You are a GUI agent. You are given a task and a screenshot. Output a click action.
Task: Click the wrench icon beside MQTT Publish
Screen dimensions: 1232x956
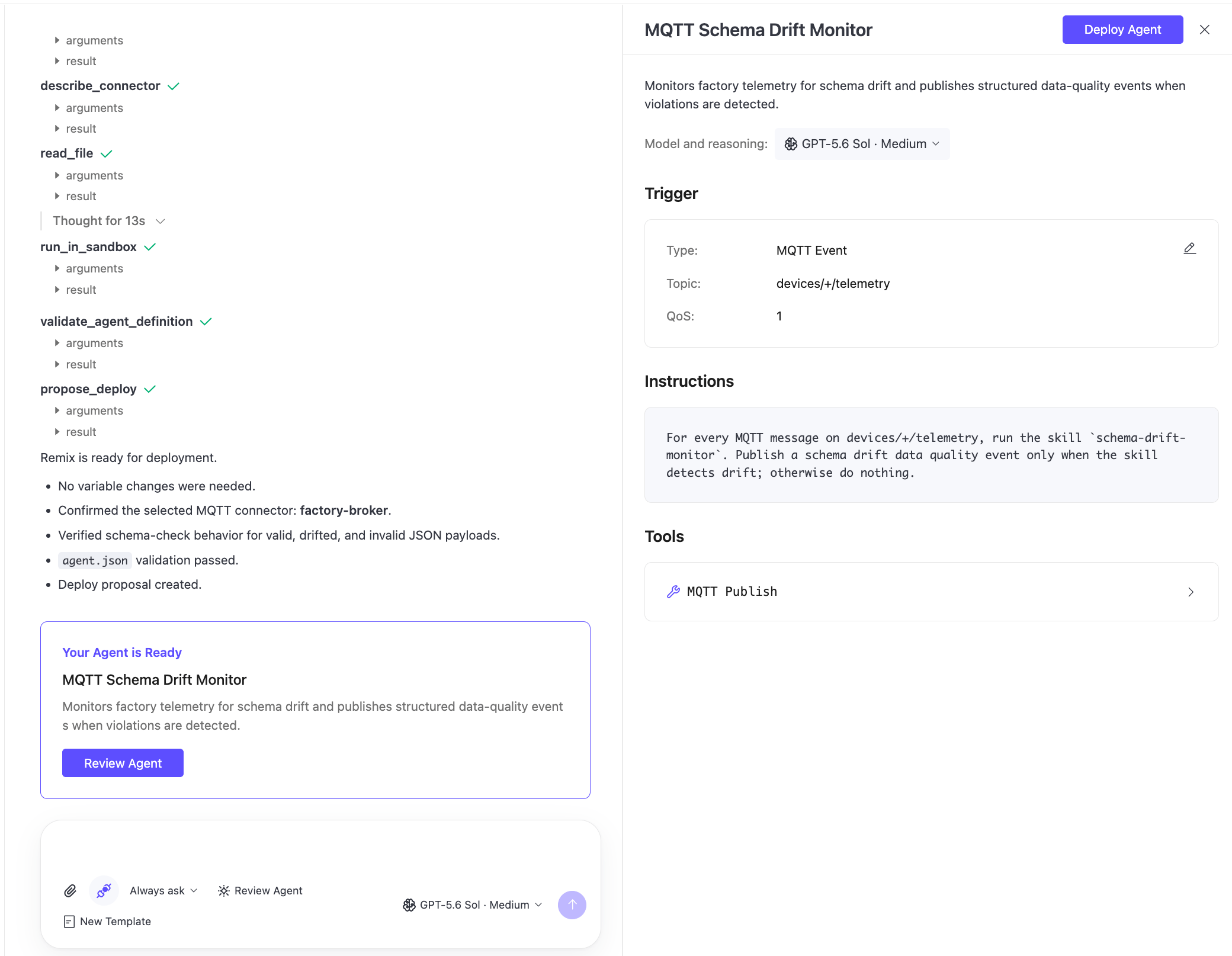[x=673, y=592]
